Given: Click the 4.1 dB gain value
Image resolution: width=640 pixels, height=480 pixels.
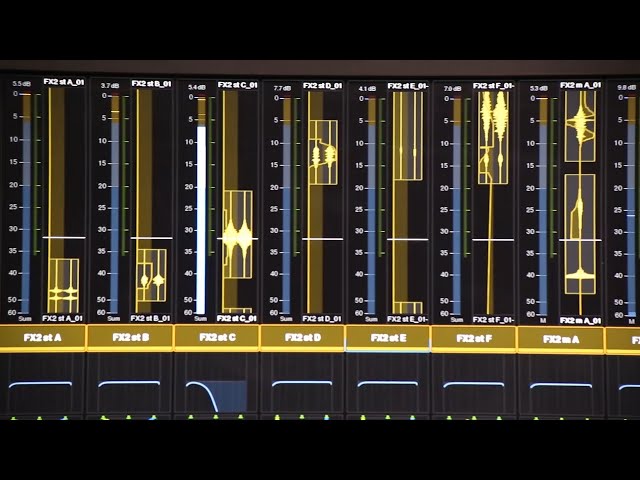Looking at the screenshot, I should tap(367, 89).
